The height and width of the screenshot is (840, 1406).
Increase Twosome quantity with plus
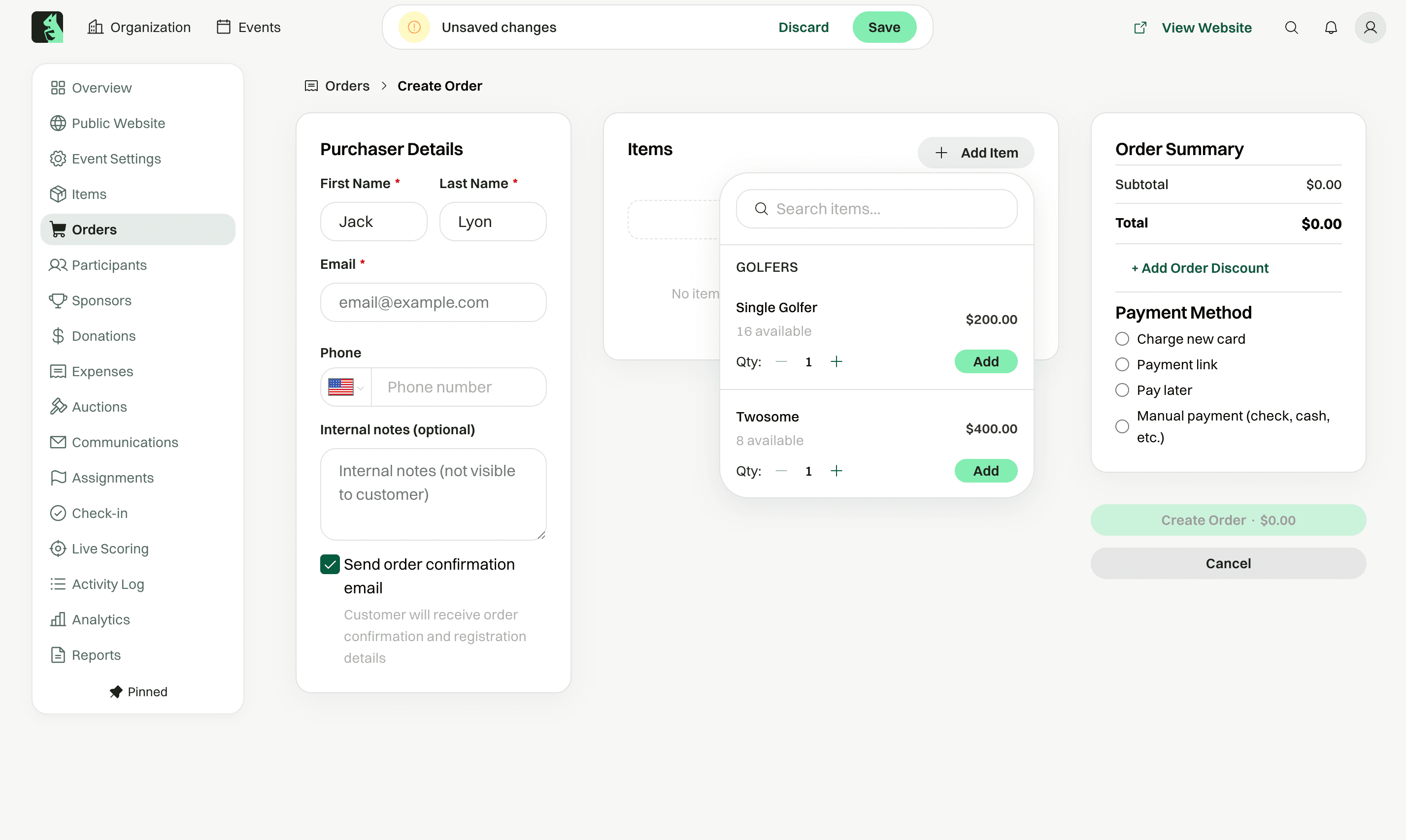point(836,471)
